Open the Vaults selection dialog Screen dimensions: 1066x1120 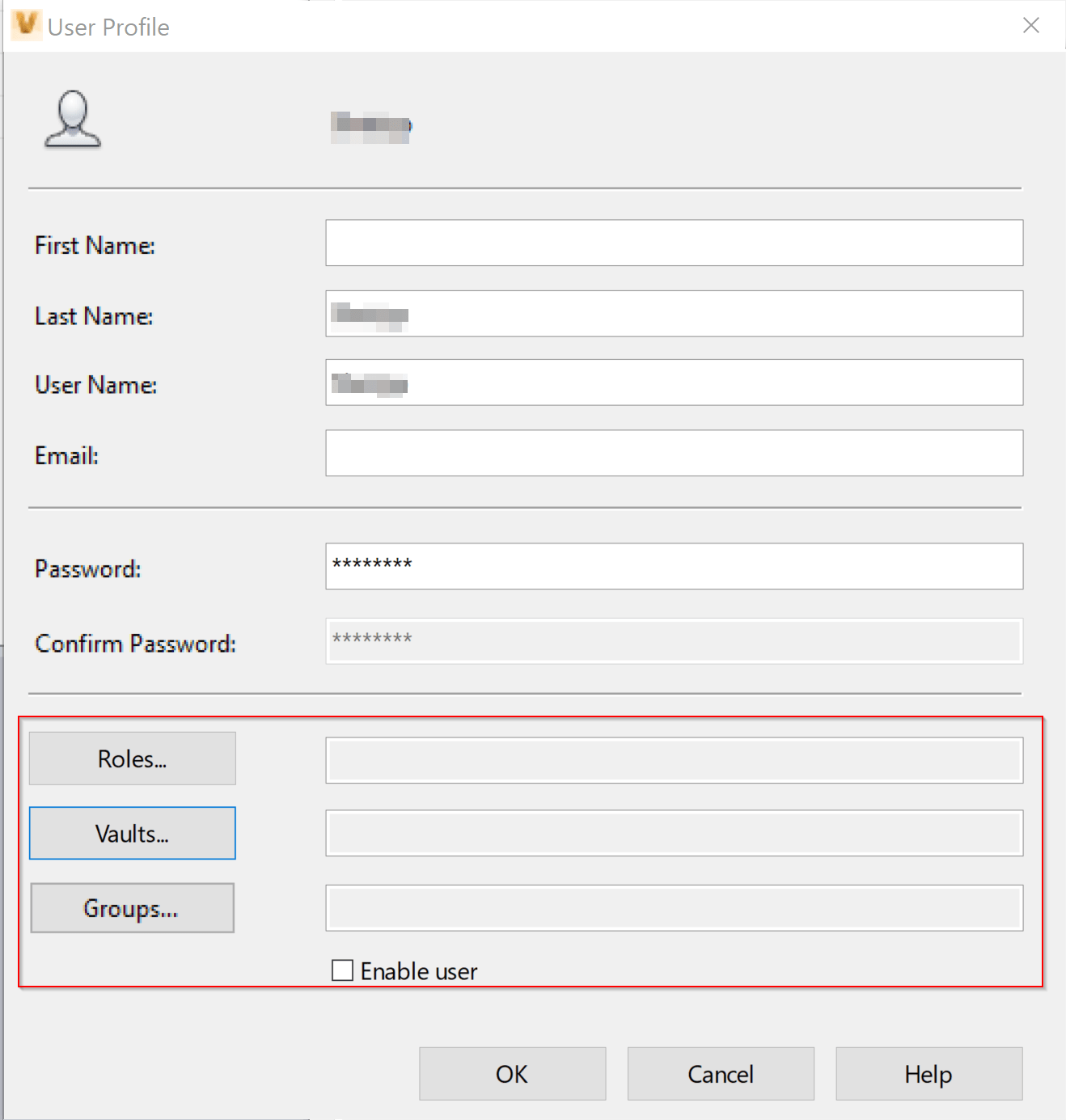coord(132,833)
